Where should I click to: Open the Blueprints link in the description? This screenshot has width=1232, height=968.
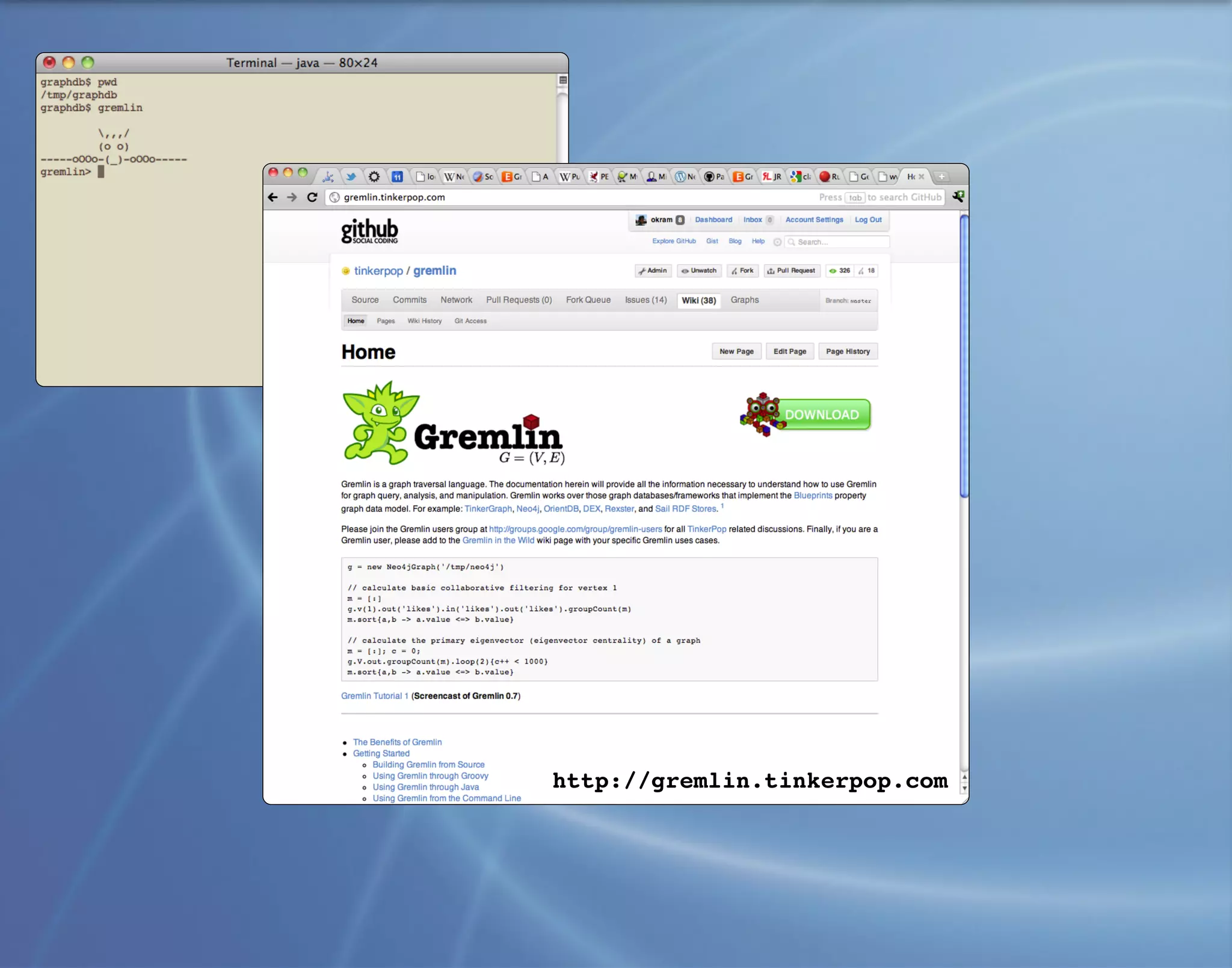(813, 496)
